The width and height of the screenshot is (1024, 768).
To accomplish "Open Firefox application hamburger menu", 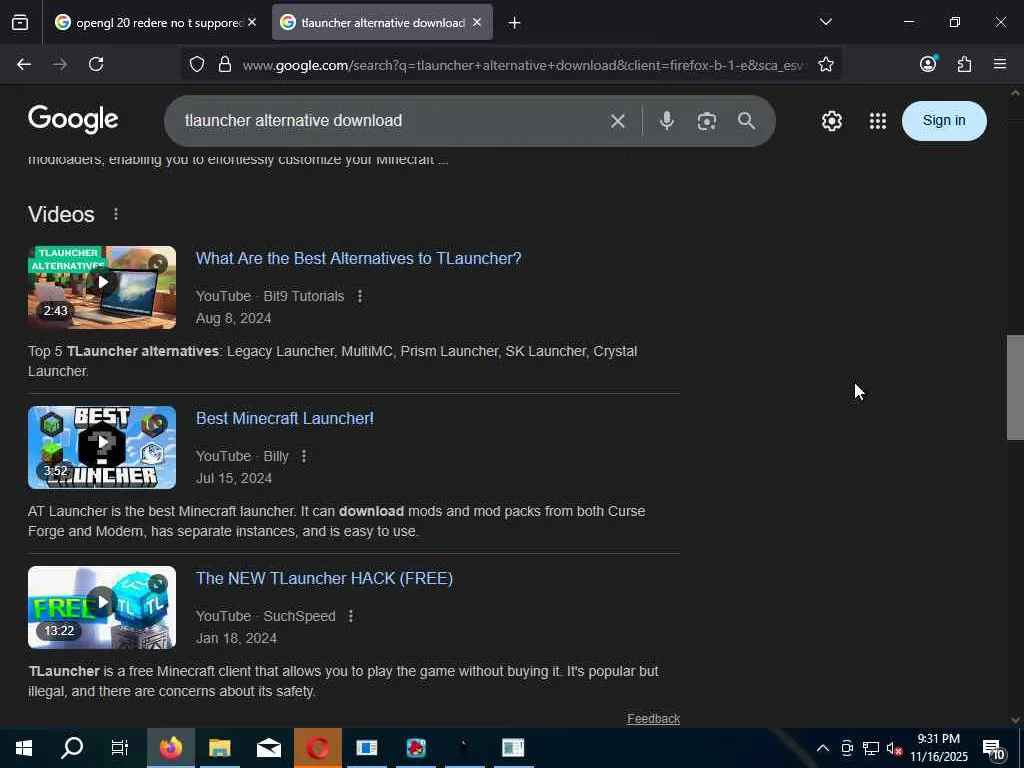I will coord(1000,64).
